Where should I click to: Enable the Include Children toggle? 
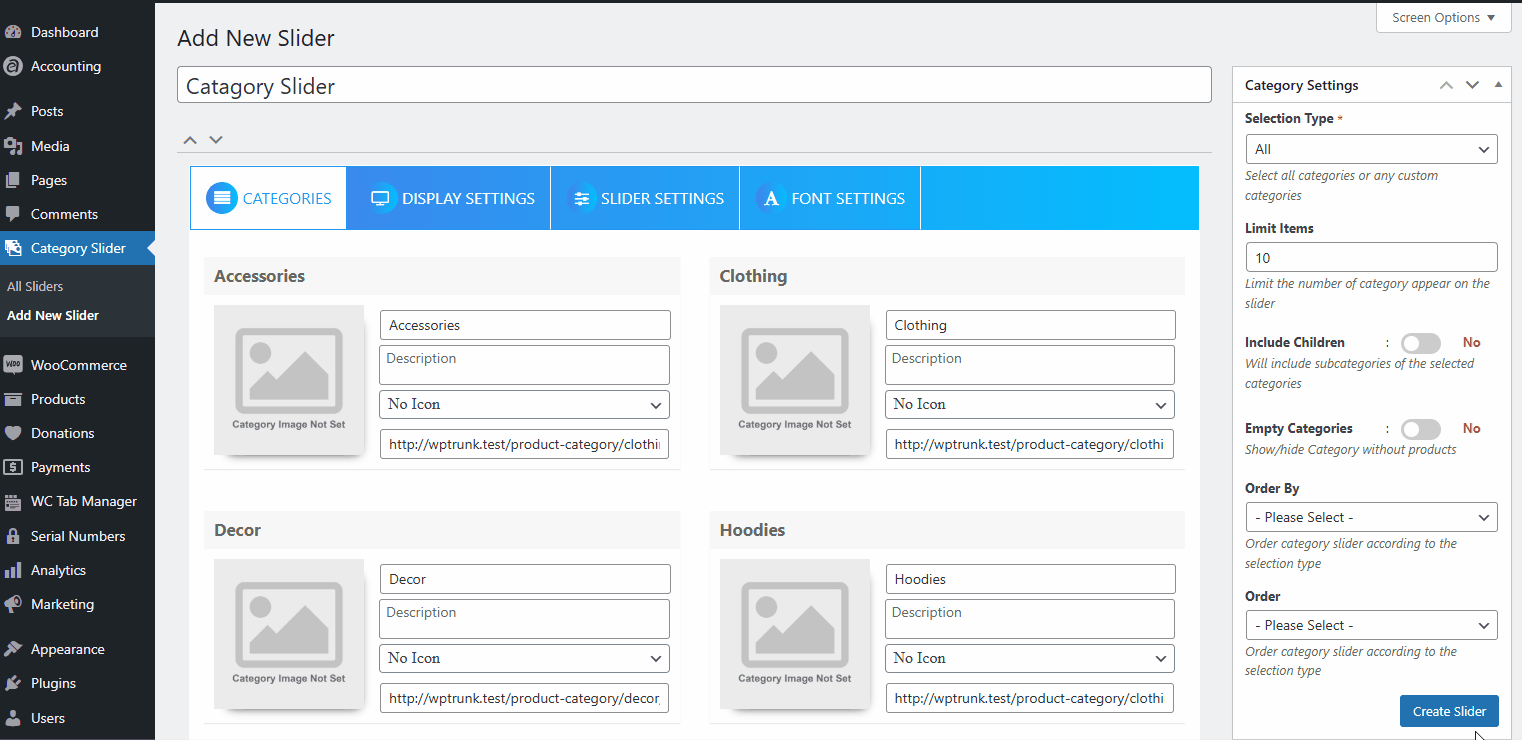click(x=1420, y=343)
